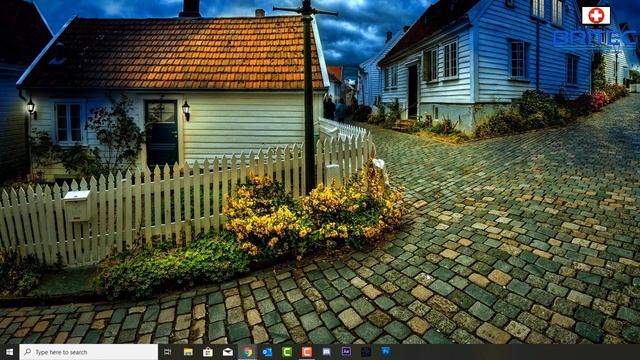
Task: Launch green Camtasia icon in taskbar
Action: pos(287,352)
